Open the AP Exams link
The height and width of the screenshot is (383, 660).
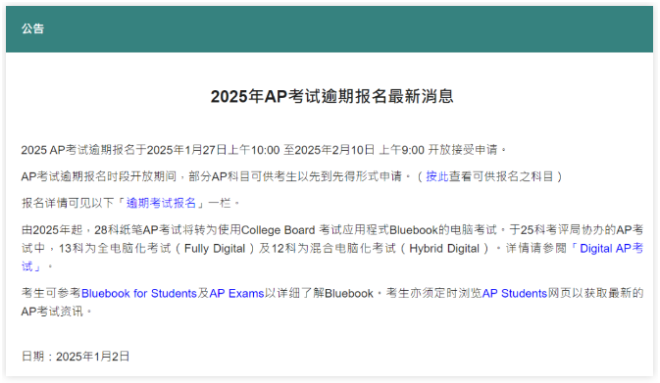click(x=237, y=293)
